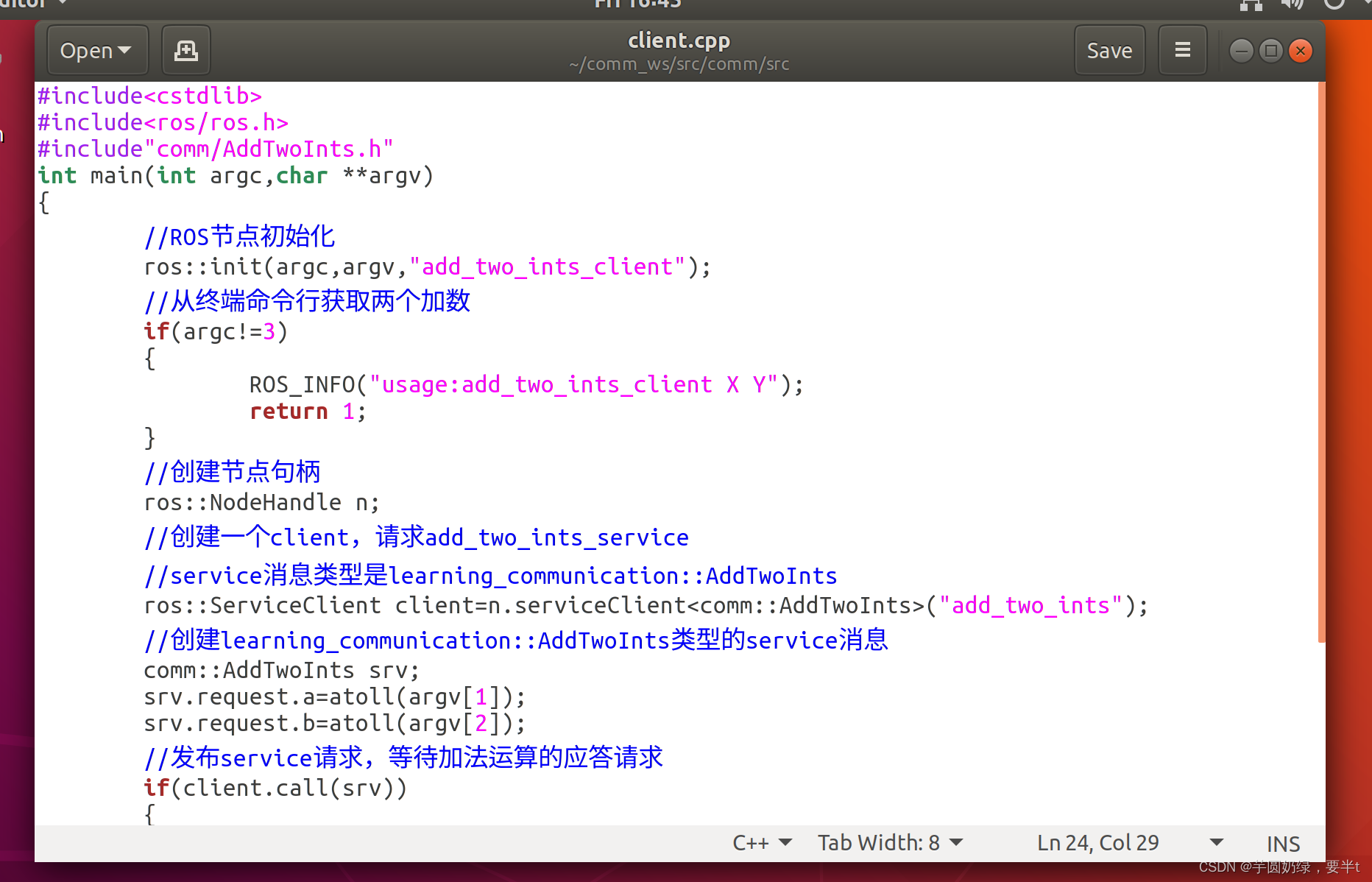Click the vertical scrollbar of the editor

[x=1321, y=361]
